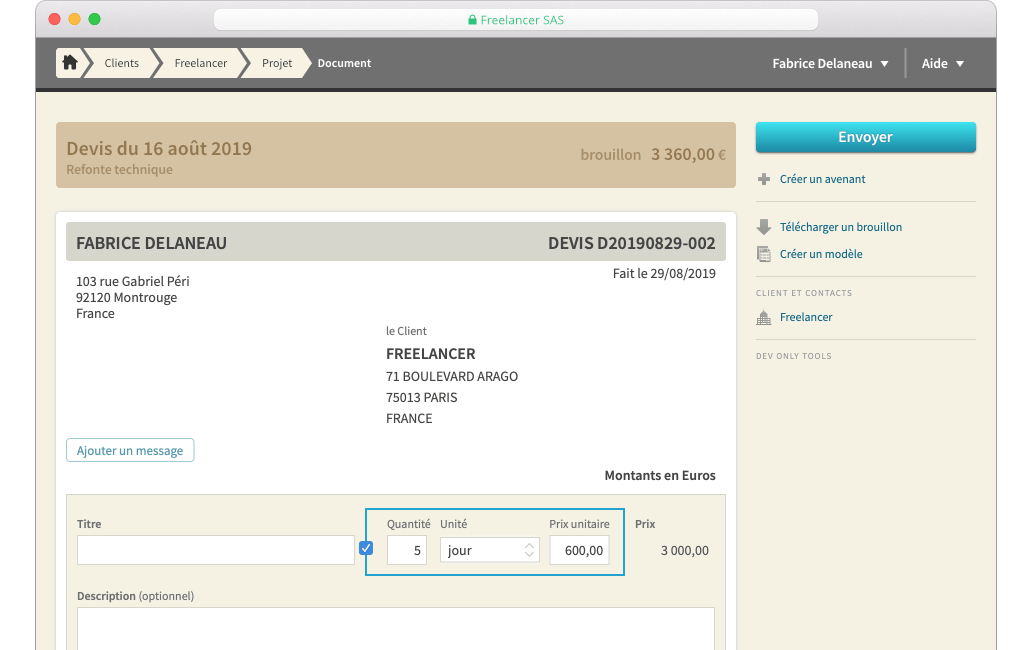Click the Description text area

coord(396,628)
